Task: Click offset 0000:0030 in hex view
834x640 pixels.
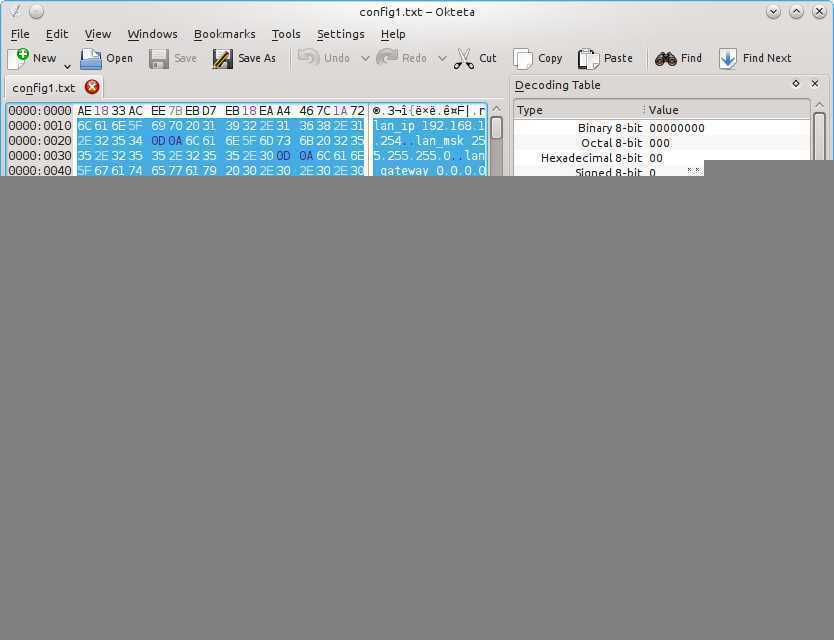Action: [40, 155]
